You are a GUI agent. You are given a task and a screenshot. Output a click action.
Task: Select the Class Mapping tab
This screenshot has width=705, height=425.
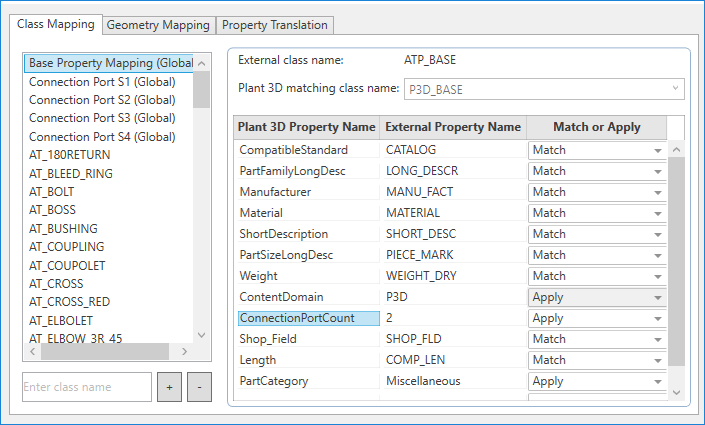click(56, 24)
